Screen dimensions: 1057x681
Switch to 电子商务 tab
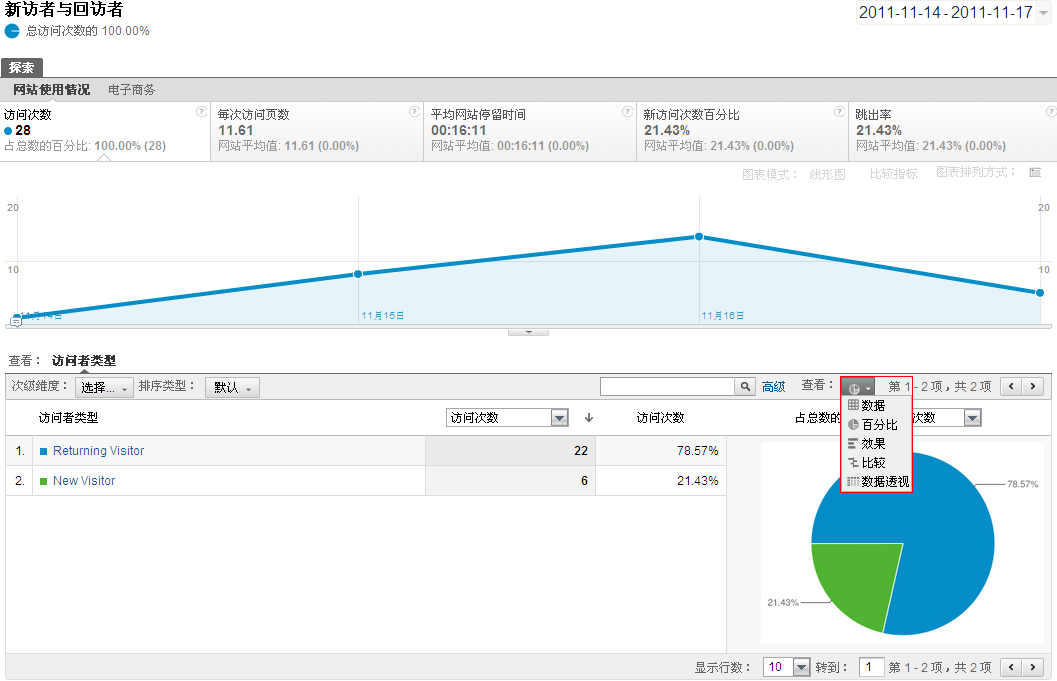(131, 90)
